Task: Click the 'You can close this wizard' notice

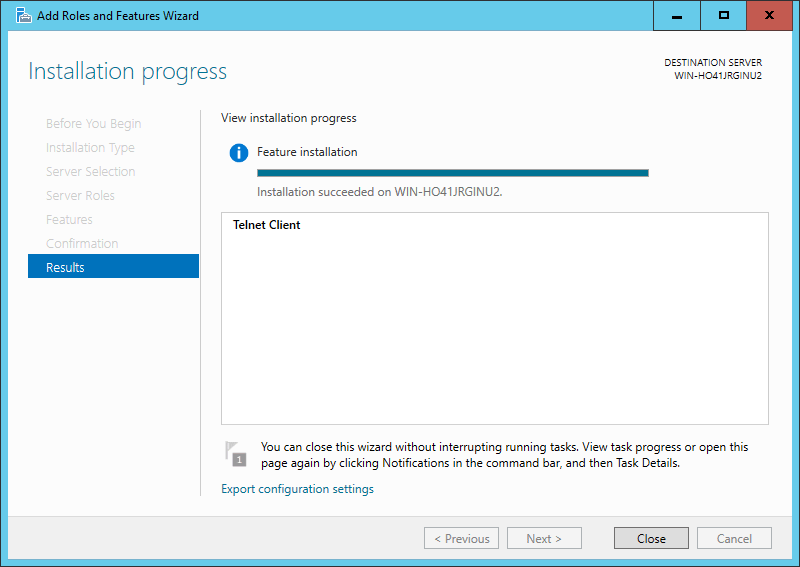Action: pyautogui.click(x=505, y=455)
